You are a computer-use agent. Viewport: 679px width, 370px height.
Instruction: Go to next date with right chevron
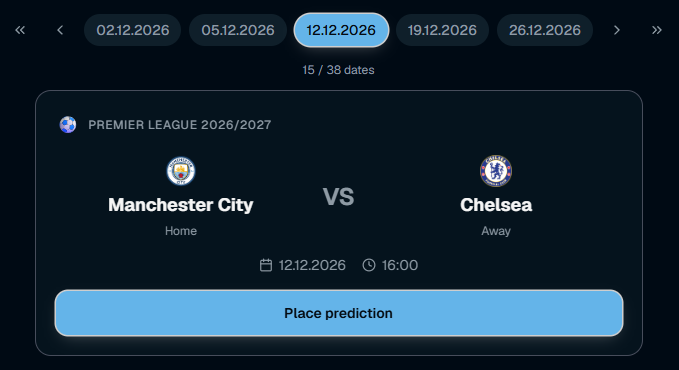tap(617, 30)
